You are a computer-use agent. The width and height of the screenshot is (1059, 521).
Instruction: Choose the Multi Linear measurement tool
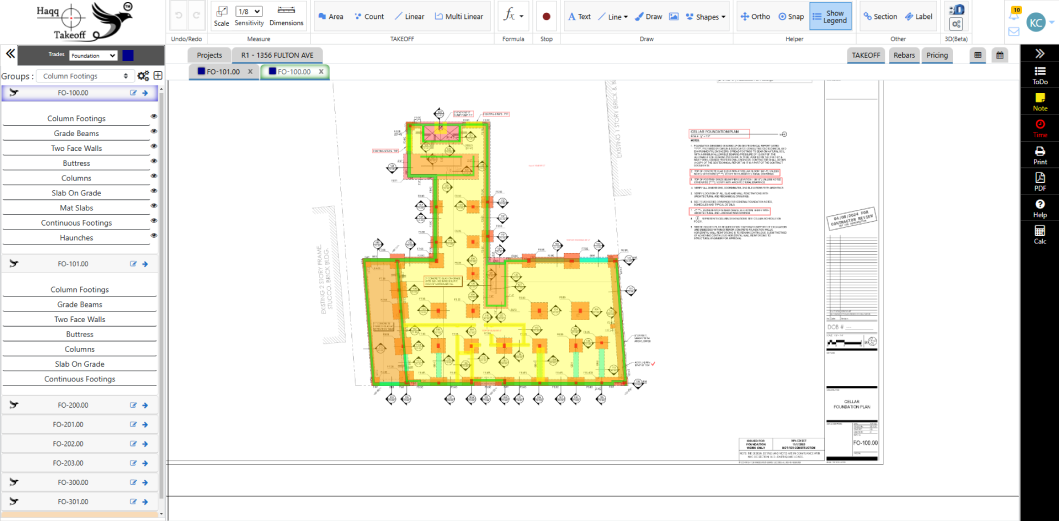(x=458, y=17)
